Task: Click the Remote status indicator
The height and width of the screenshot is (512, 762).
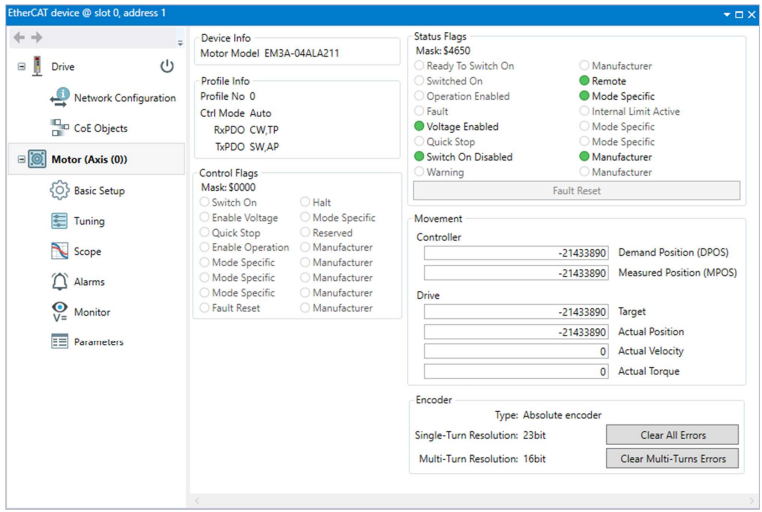Action: pos(584,81)
